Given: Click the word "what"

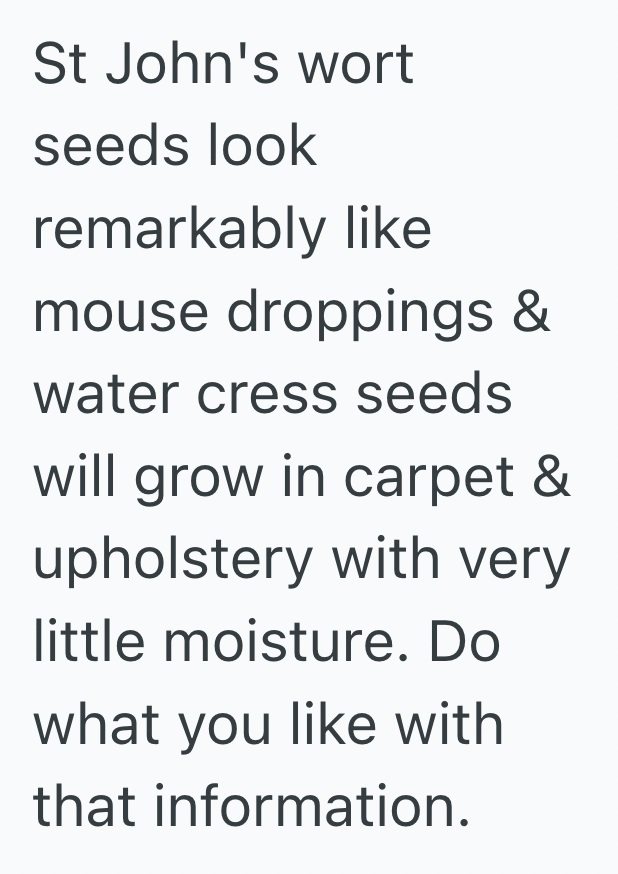Looking at the screenshot, I should point(98,724).
